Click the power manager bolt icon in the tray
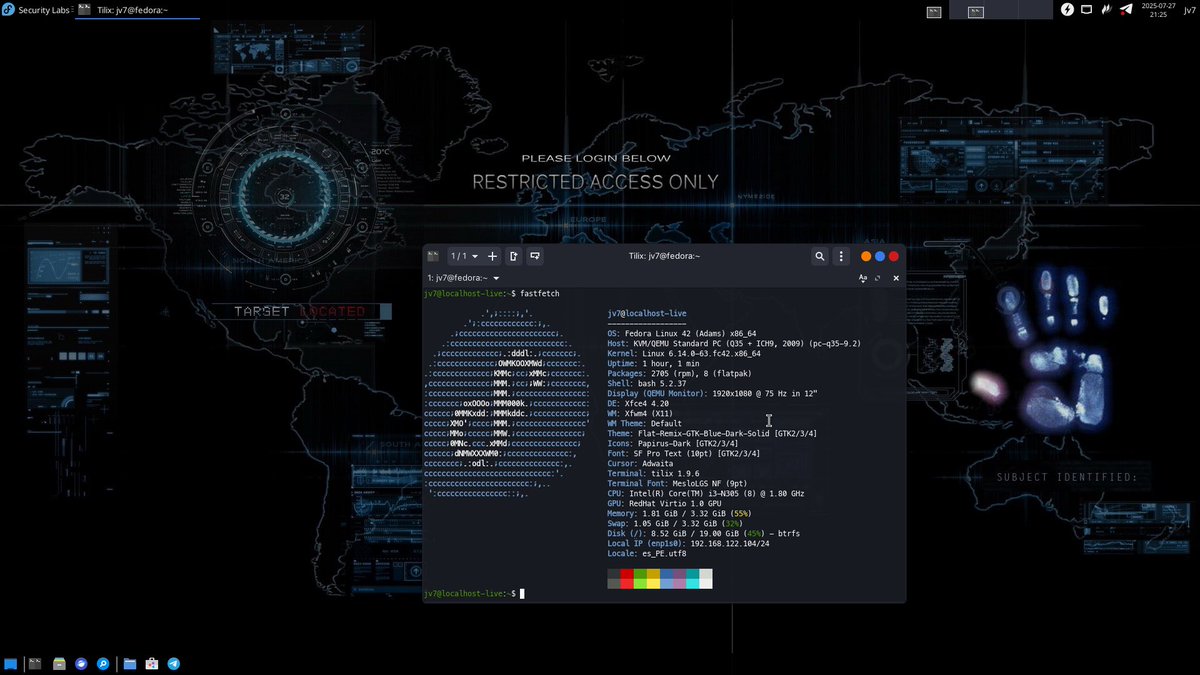The width and height of the screenshot is (1200, 675). (x=1066, y=10)
